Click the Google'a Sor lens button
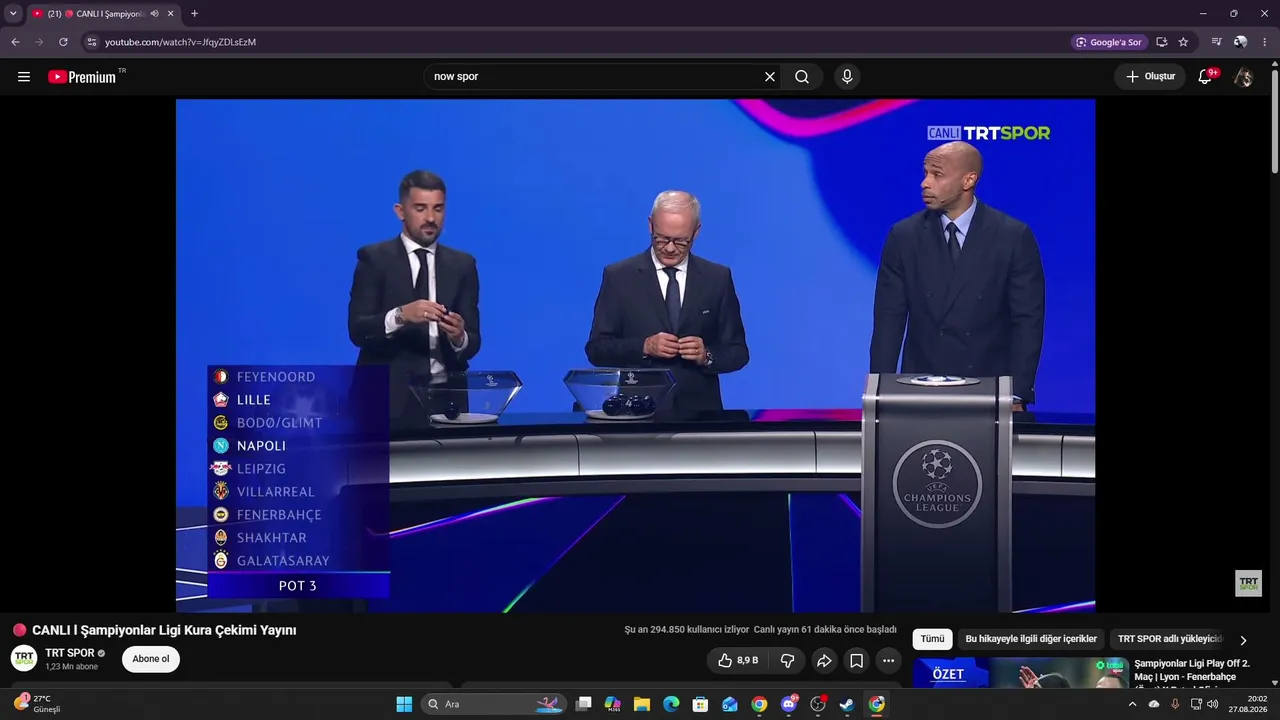The image size is (1280, 720). [x=1109, y=42]
